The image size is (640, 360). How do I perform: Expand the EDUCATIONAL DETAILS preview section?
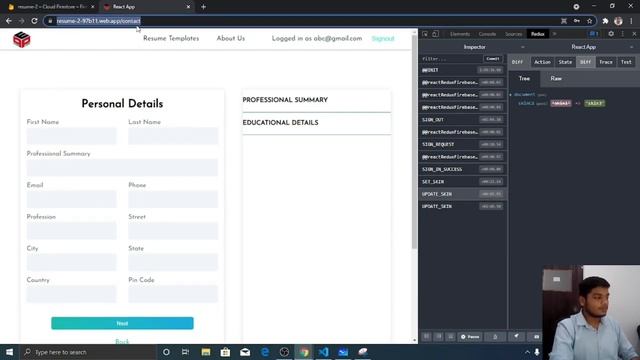point(316,123)
